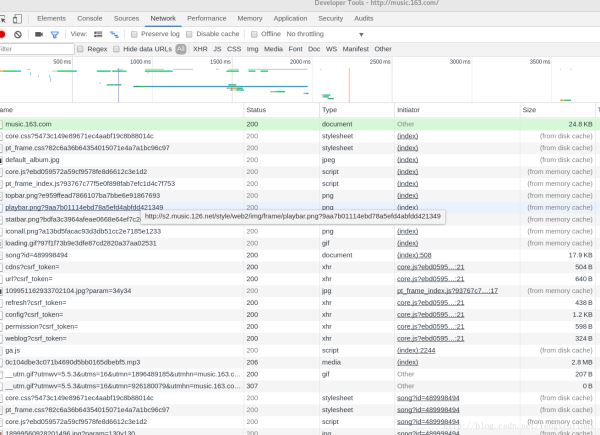Open core.js initiator link for cdns?csrf_token=
The height and width of the screenshot is (435, 600).
pyautogui.click(x=430, y=267)
